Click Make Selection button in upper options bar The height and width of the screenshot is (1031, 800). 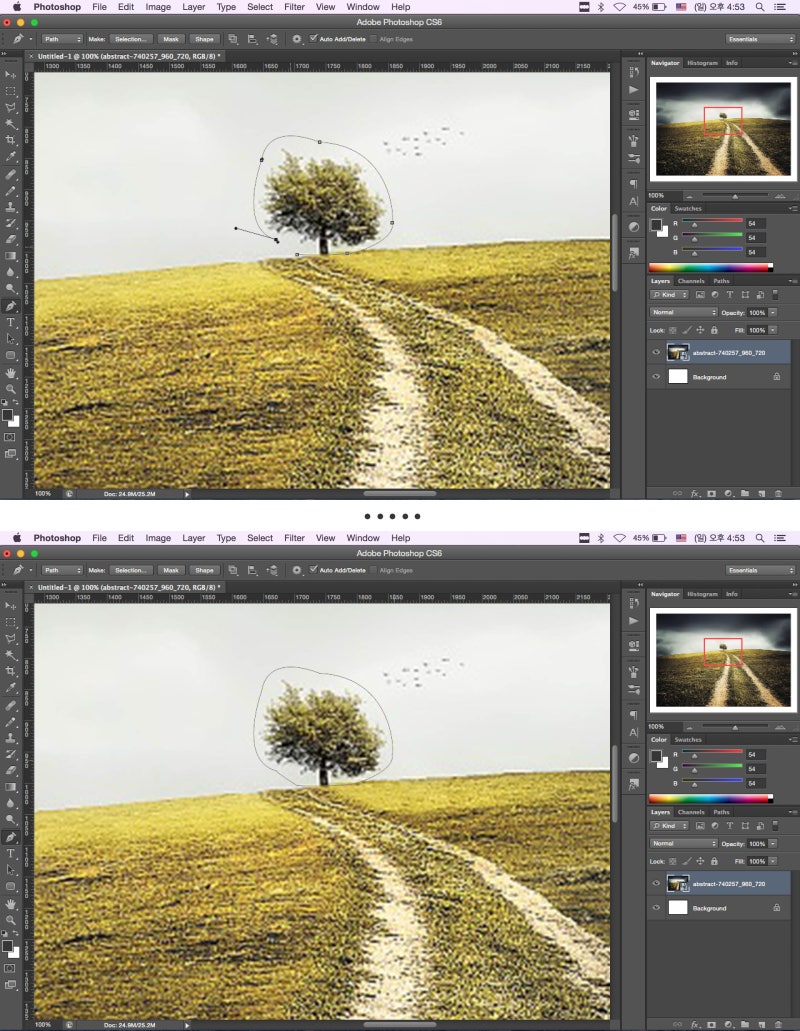(x=131, y=39)
